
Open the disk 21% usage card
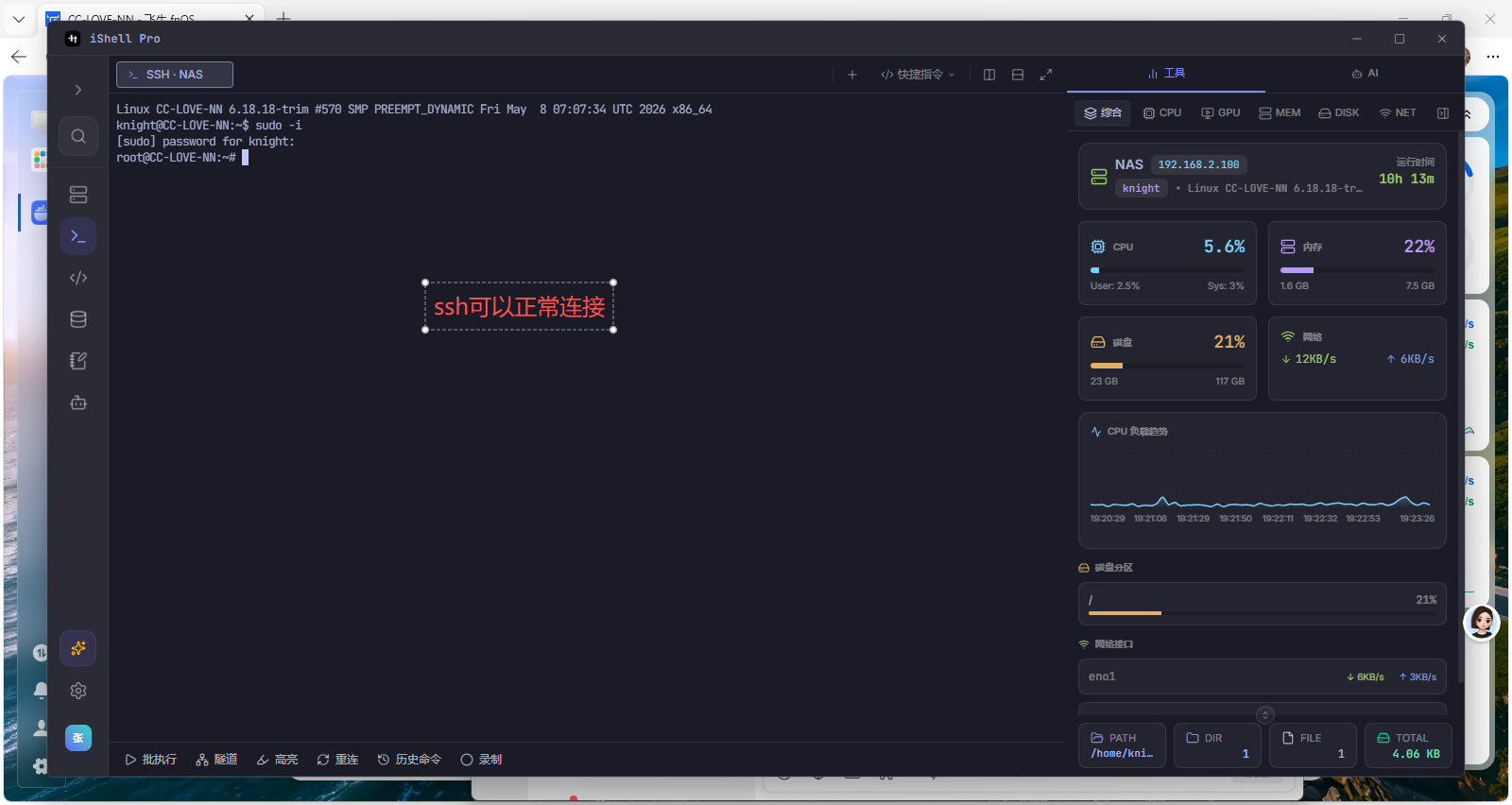coord(1167,359)
